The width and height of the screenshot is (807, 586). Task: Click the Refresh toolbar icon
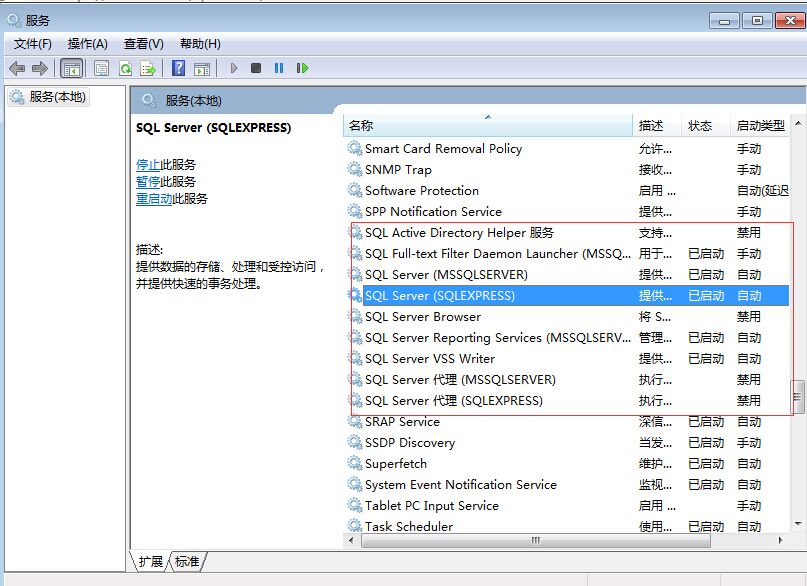125,68
